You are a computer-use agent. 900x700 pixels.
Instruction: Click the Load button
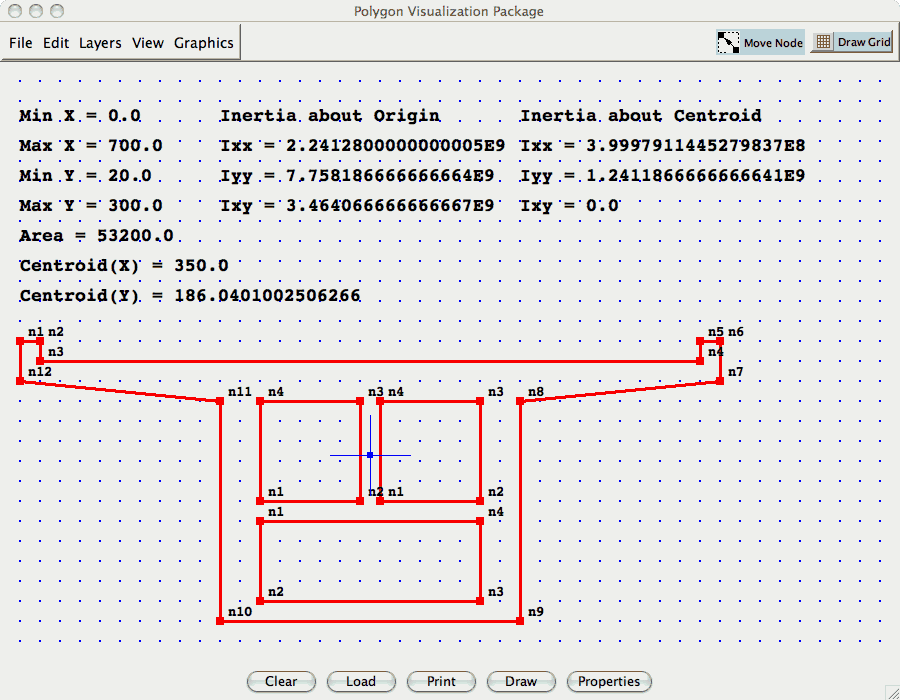tap(361, 682)
